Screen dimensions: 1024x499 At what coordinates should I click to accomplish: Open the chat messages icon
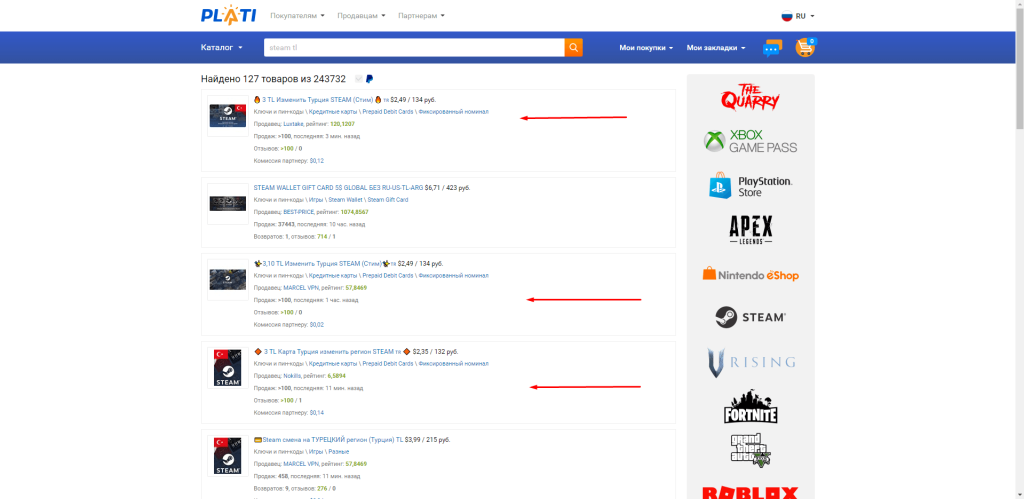(772, 47)
